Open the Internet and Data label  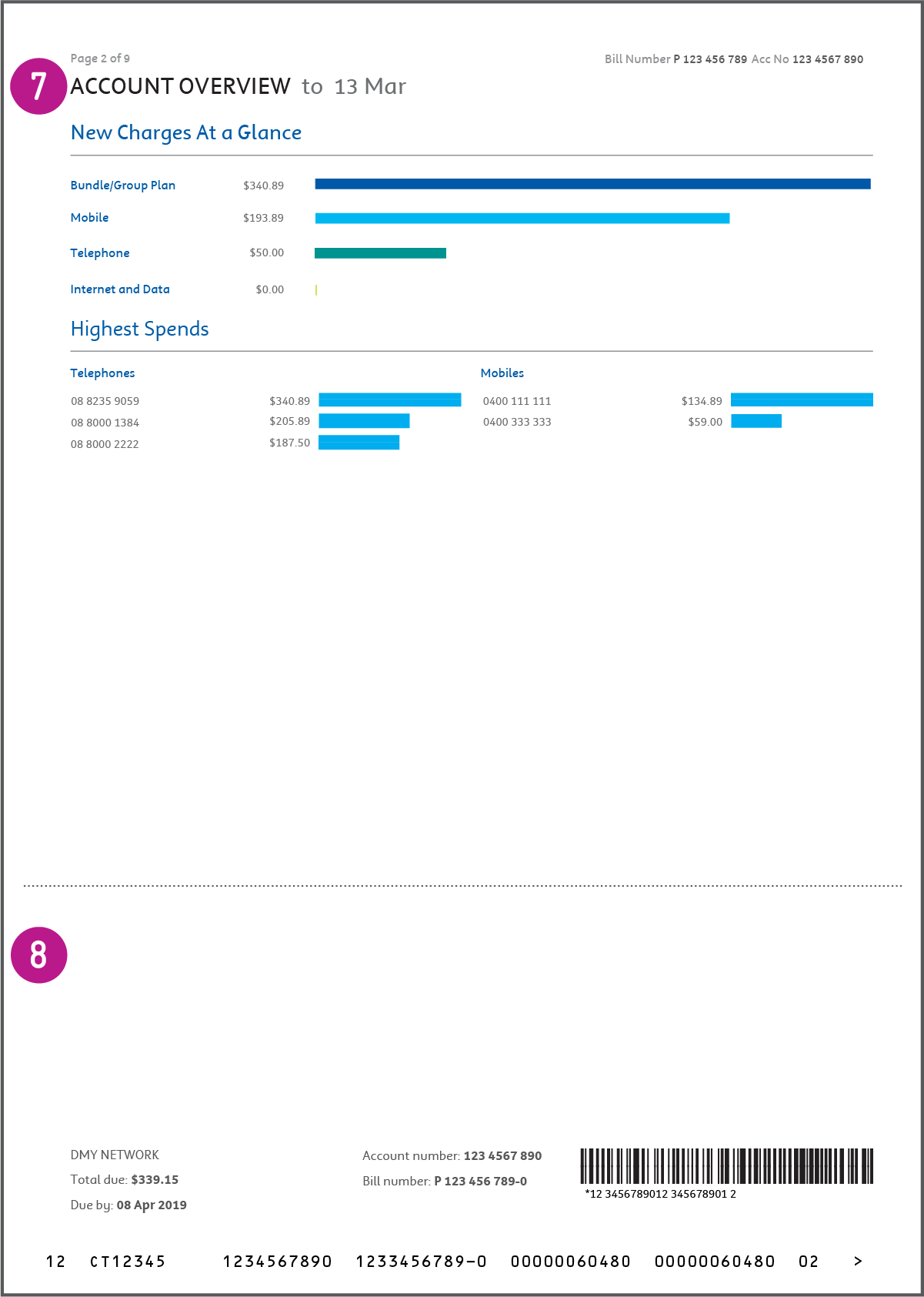pyautogui.click(x=120, y=289)
